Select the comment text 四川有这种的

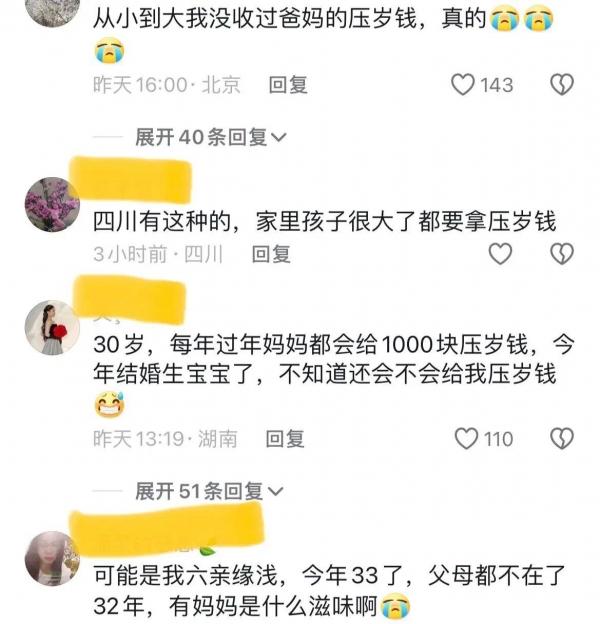324,222
